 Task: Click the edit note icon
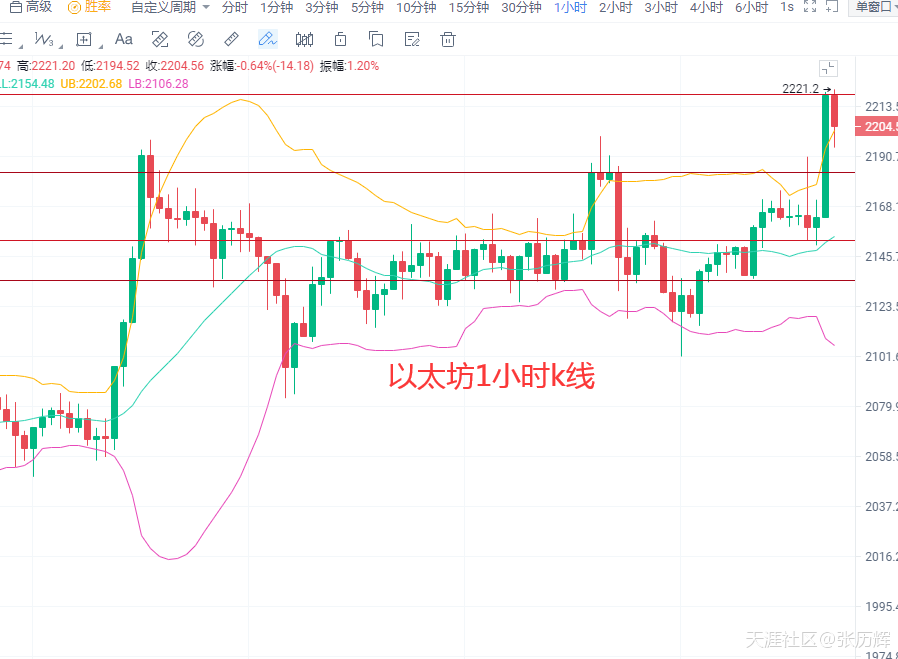tap(412, 40)
